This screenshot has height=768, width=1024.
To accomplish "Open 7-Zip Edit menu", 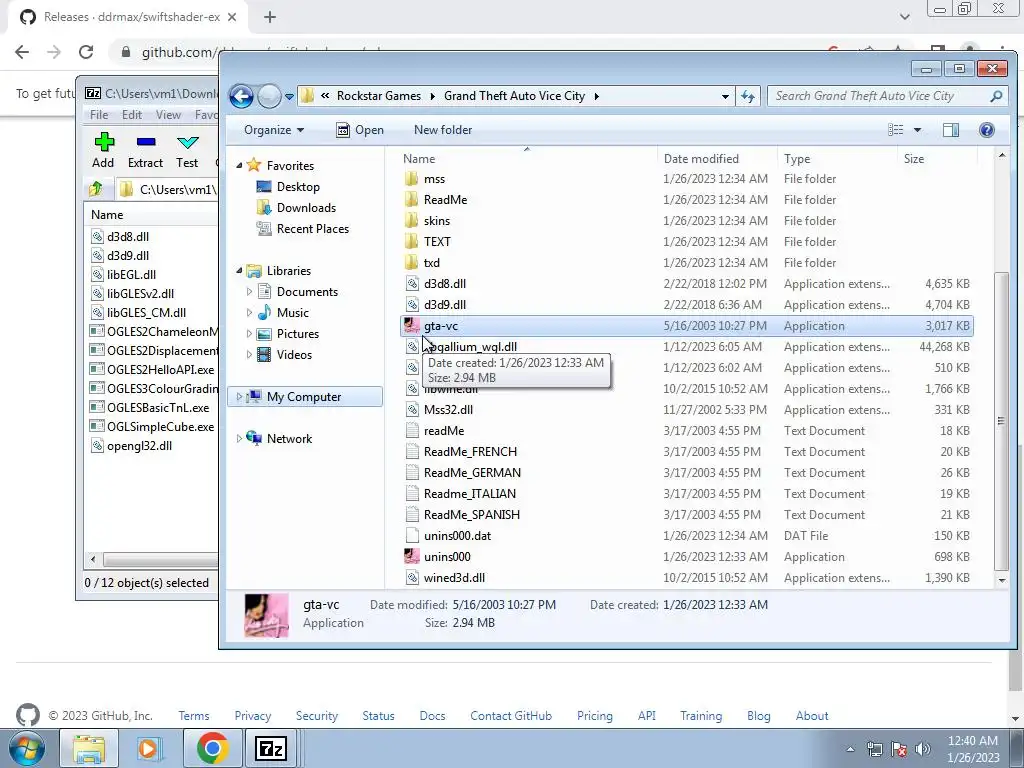I will pos(132,115).
